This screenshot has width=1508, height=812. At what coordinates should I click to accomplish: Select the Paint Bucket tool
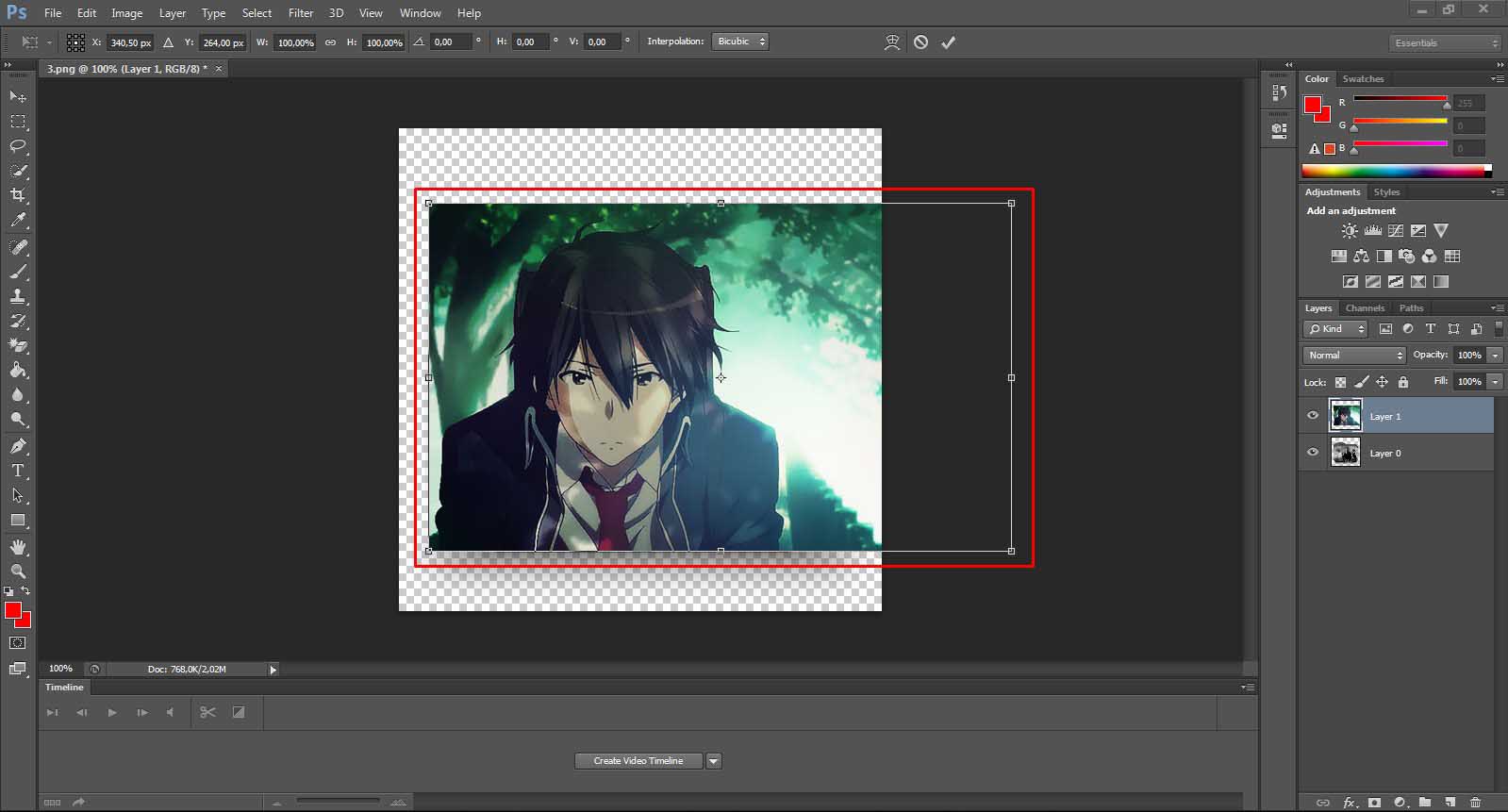pos(18,371)
